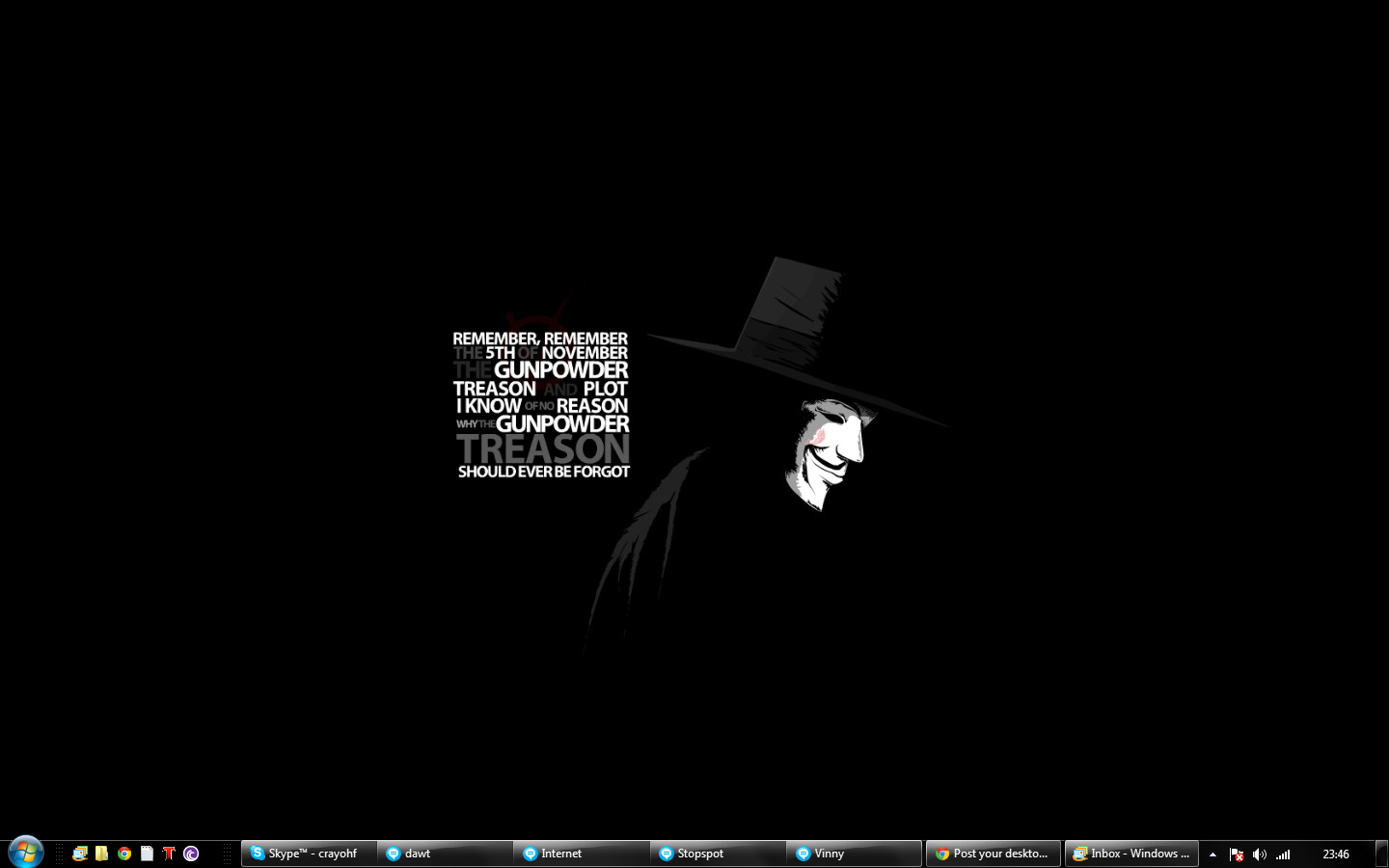Screen dimensions: 1389x868
Task: Open the Action Center flag icon
Action: tap(1237, 854)
